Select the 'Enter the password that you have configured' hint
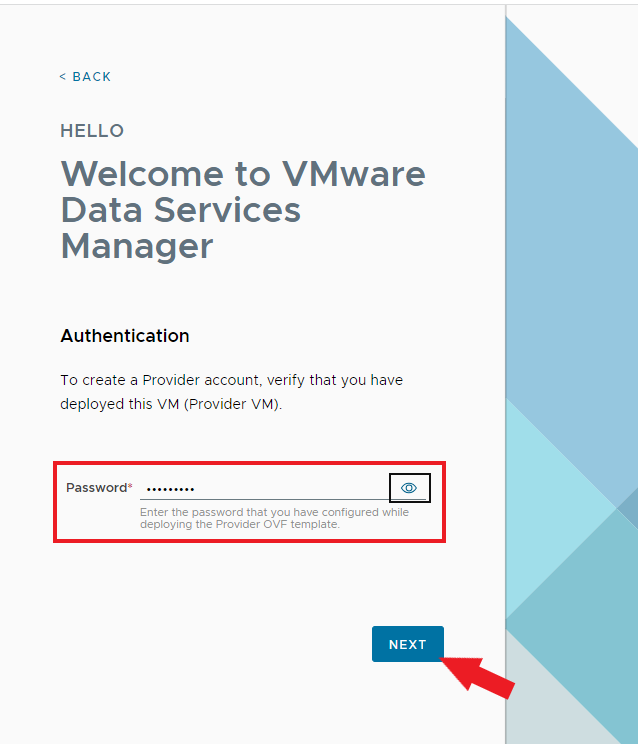Image resolution: width=638 pixels, height=744 pixels. pyautogui.click(x=274, y=518)
